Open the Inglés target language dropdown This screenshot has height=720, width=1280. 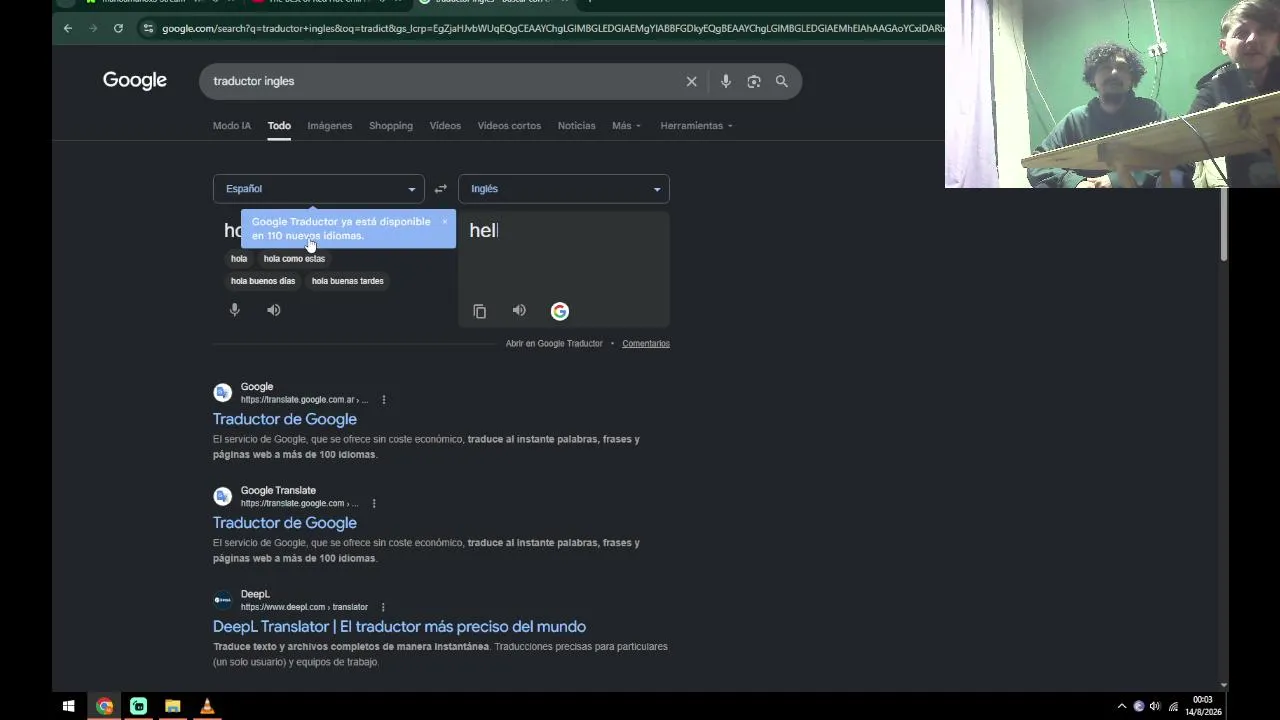[564, 189]
